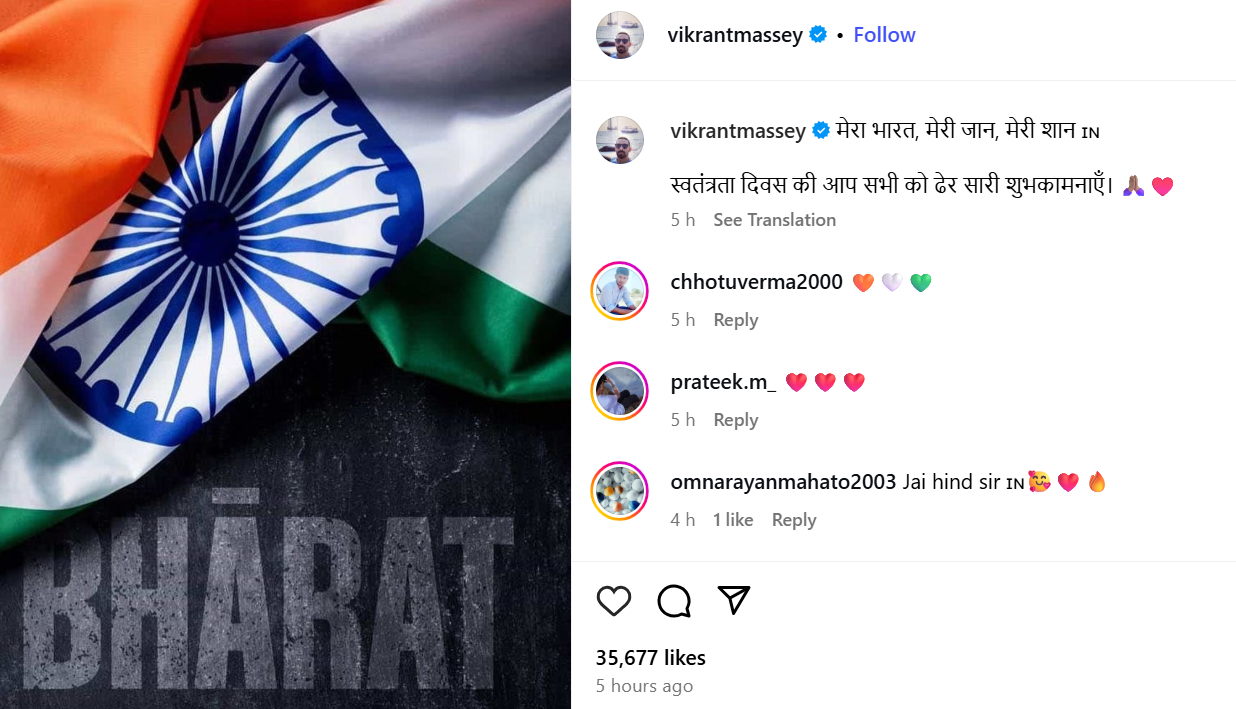Click the Indian flag post image
The image size is (1236, 709).
point(285,354)
